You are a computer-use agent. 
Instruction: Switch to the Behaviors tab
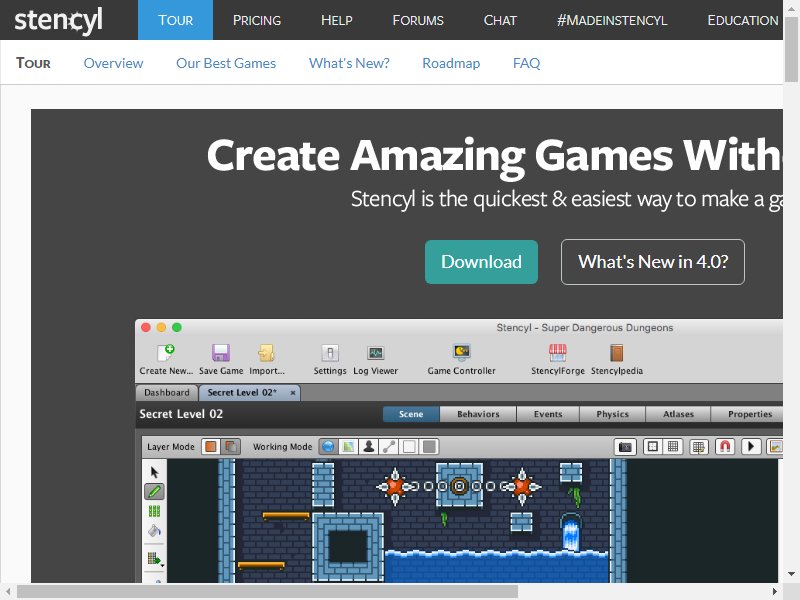(478, 414)
